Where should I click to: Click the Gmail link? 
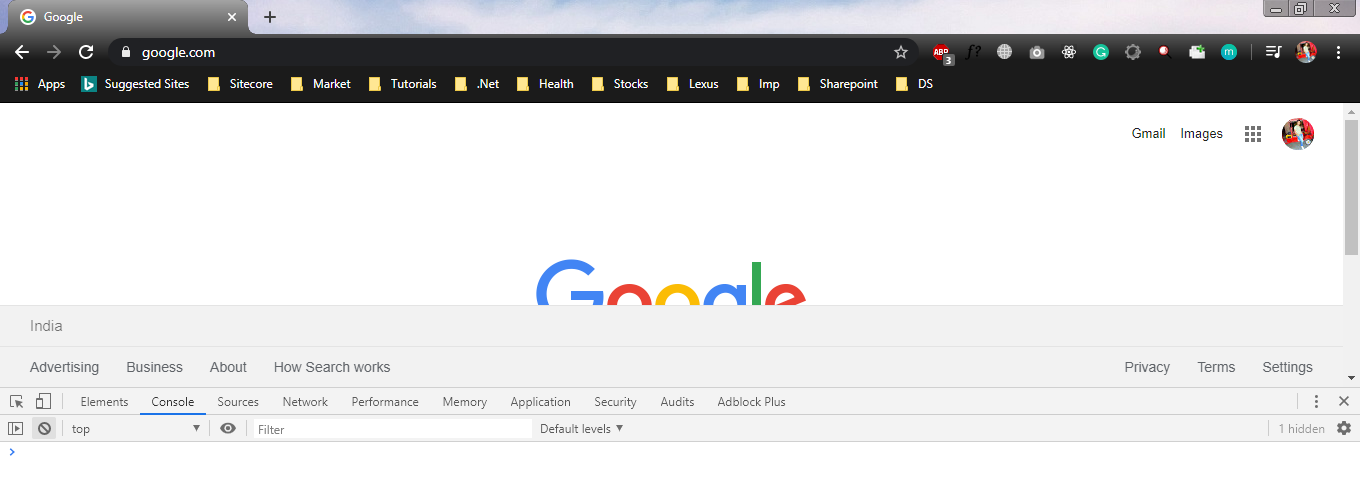[x=1148, y=133]
